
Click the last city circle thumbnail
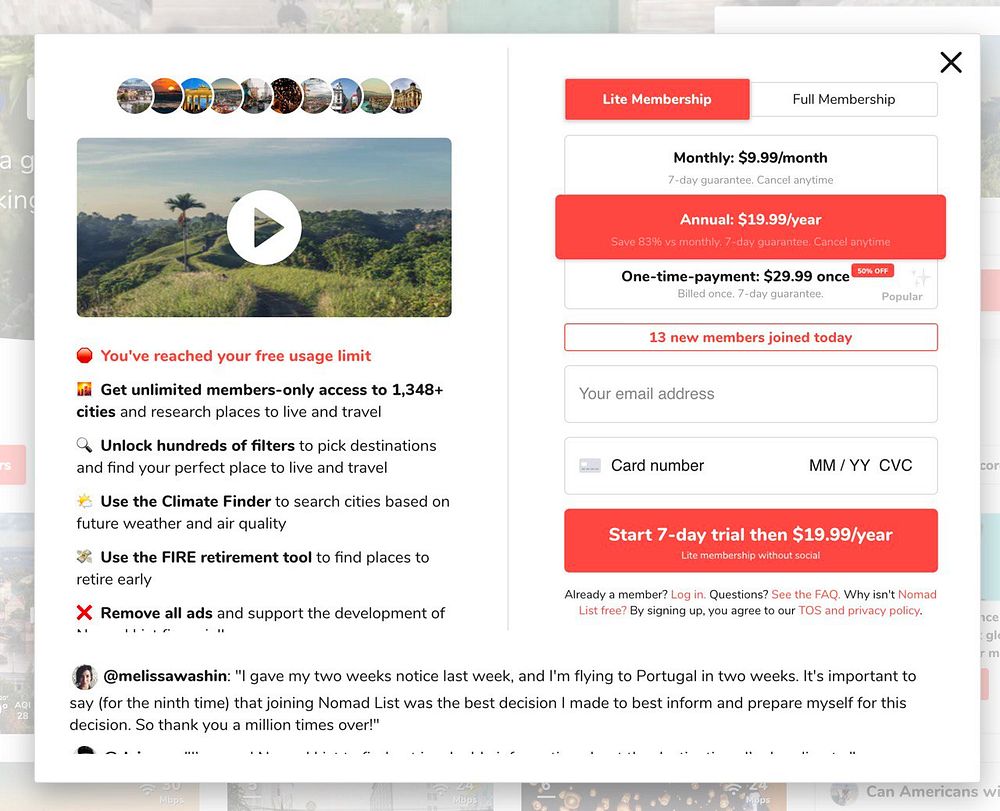(x=406, y=96)
